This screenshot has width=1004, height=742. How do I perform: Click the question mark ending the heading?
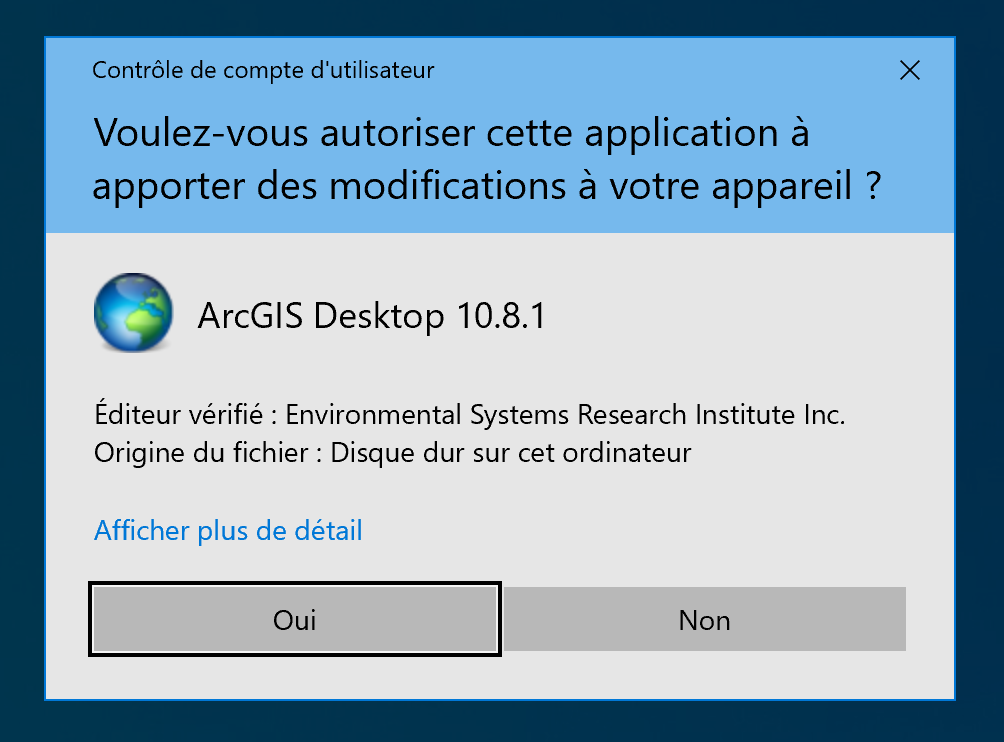871,187
